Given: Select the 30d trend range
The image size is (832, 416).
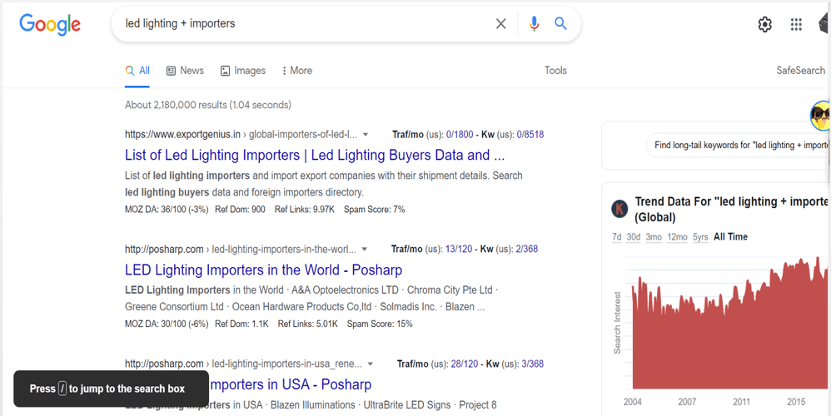Looking at the screenshot, I should tap(634, 237).
